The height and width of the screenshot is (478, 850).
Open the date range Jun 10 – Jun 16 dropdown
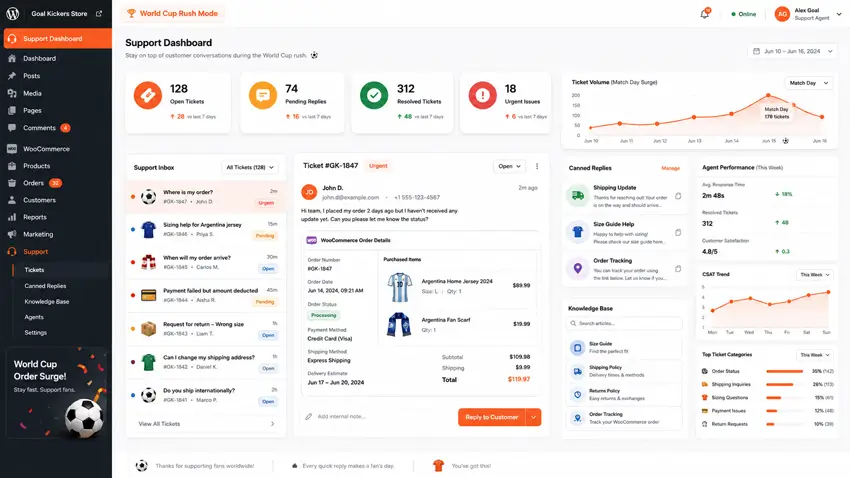tap(793, 51)
